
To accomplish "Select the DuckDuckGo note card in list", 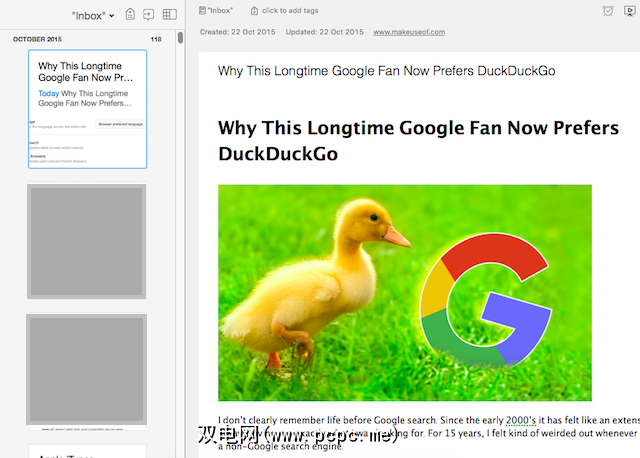I will coord(87,109).
